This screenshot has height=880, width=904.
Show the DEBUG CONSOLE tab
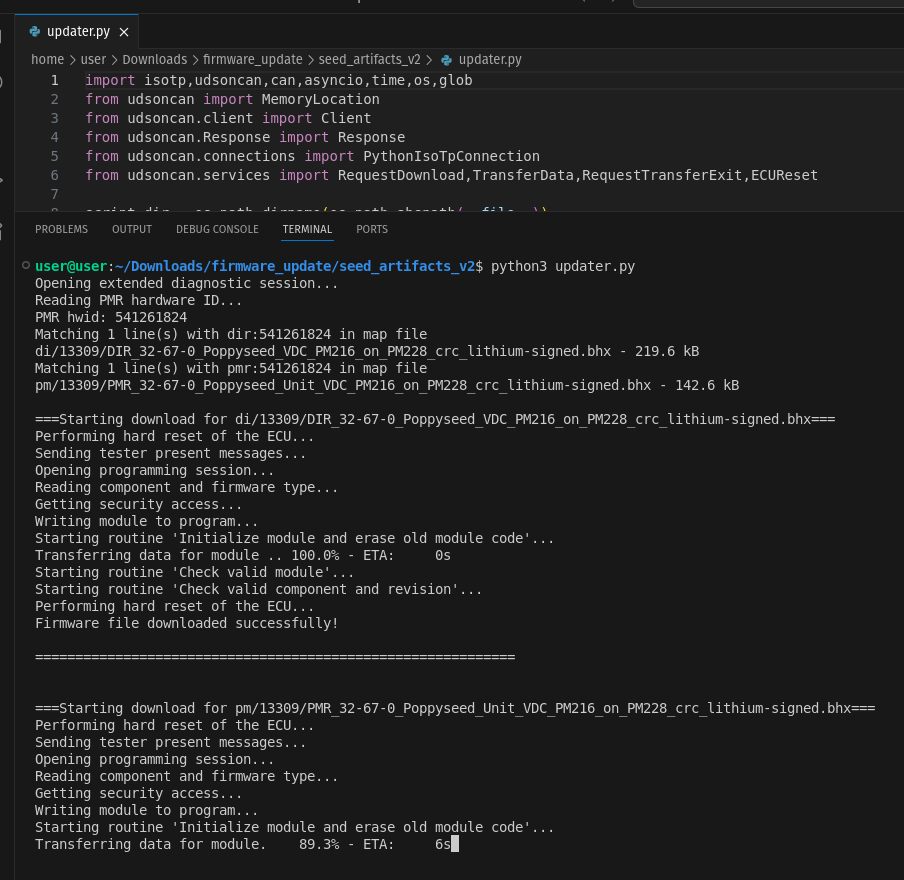(x=217, y=229)
